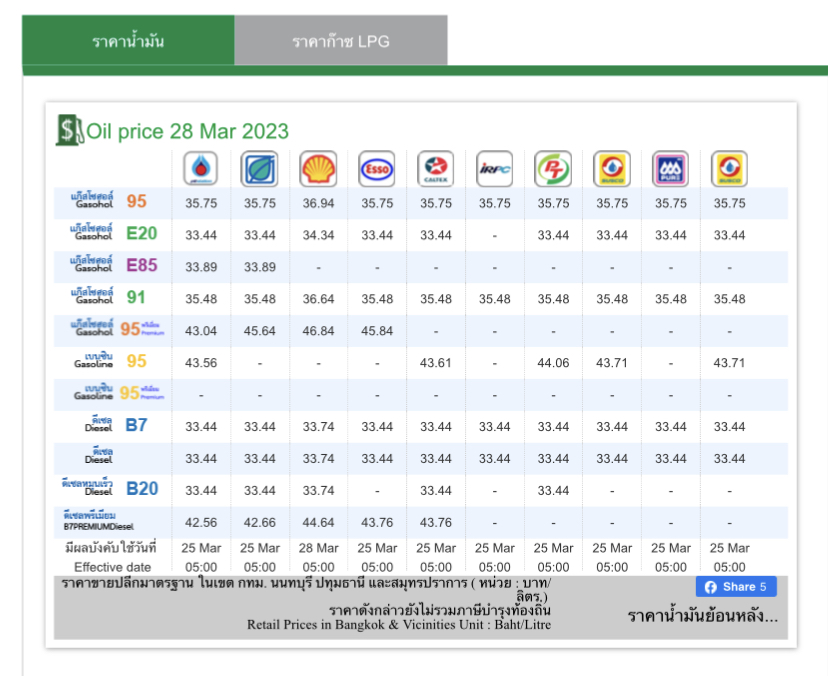Click the Esso brand logo

[x=377, y=168]
